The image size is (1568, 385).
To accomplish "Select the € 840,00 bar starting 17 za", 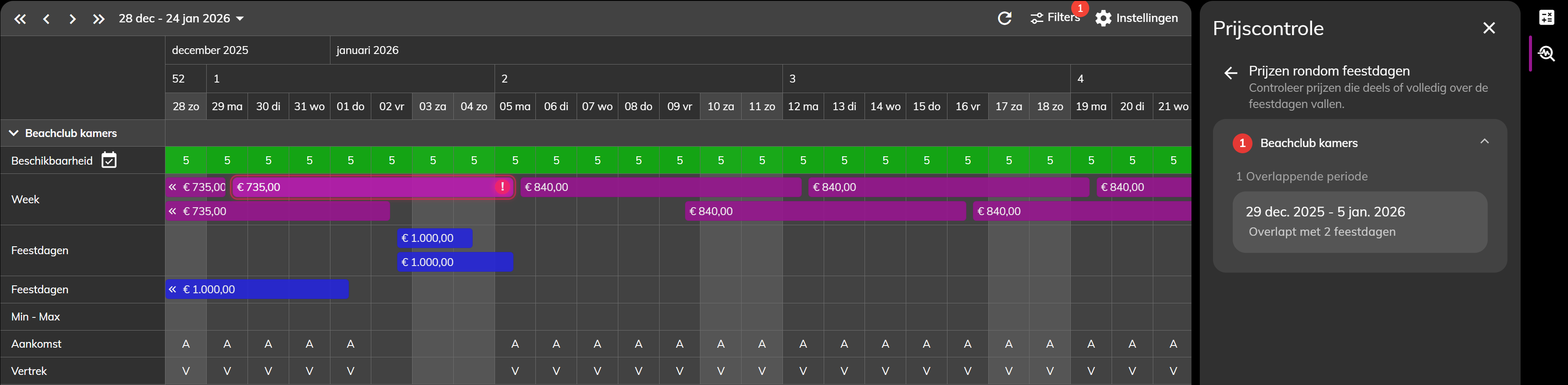I will [x=1082, y=212].
